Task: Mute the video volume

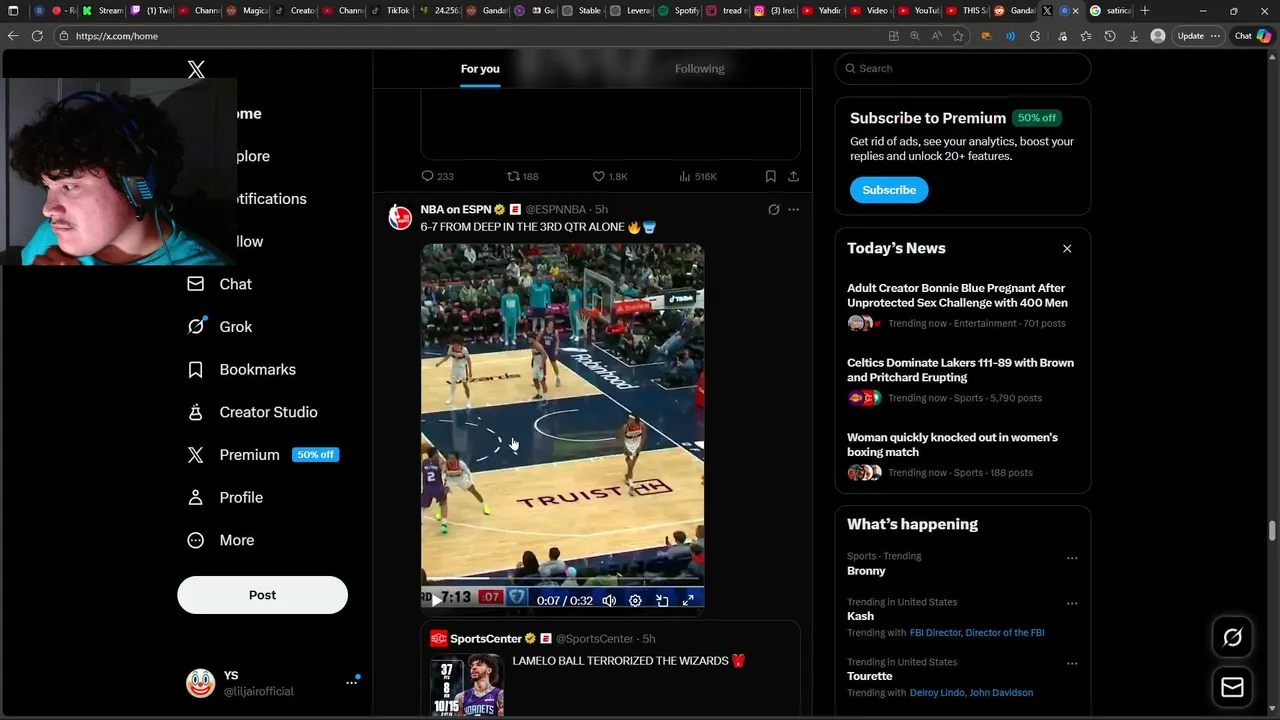Action: click(x=609, y=601)
